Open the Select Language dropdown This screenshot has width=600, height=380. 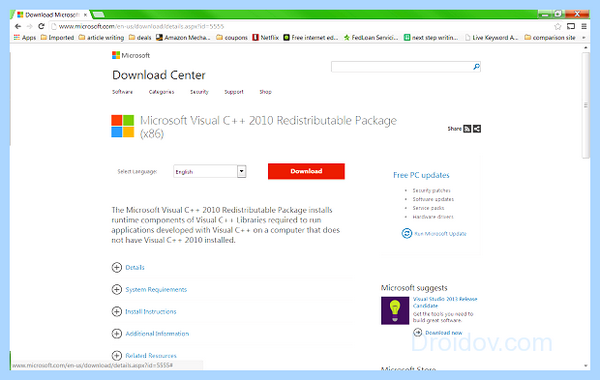point(210,171)
